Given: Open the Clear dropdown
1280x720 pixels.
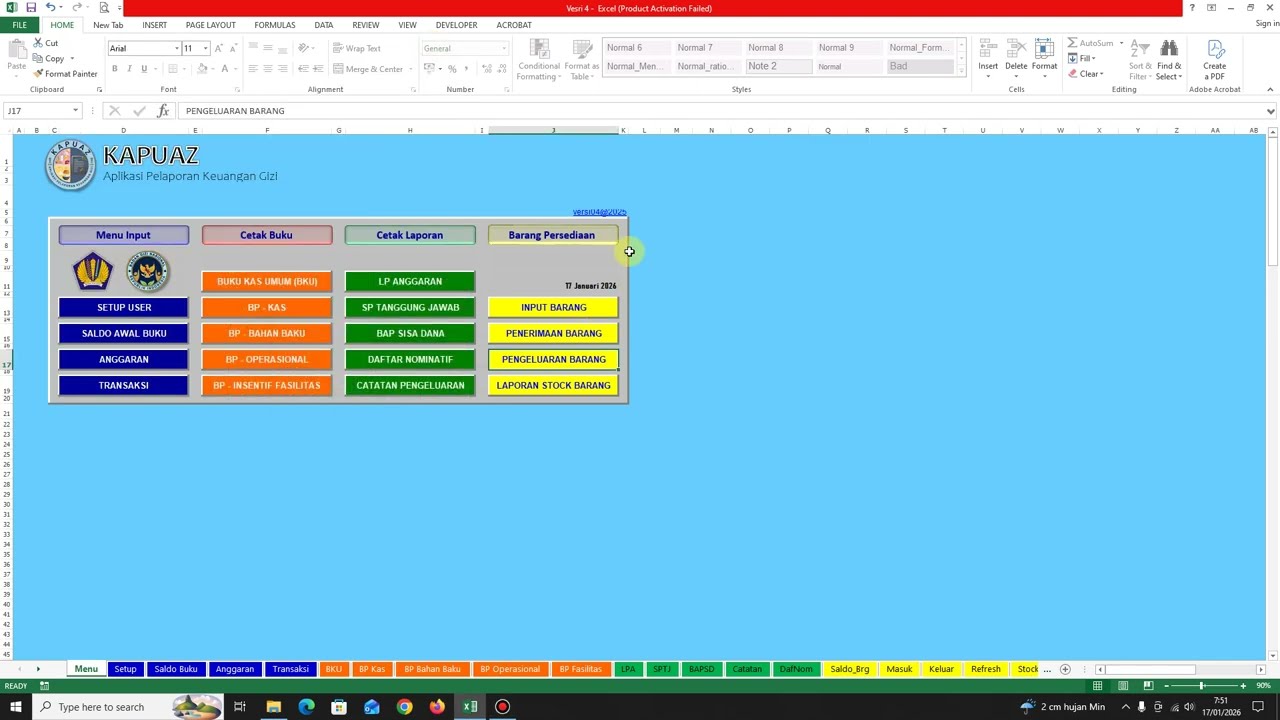Looking at the screenshot, I should (x=1086, y=74).
